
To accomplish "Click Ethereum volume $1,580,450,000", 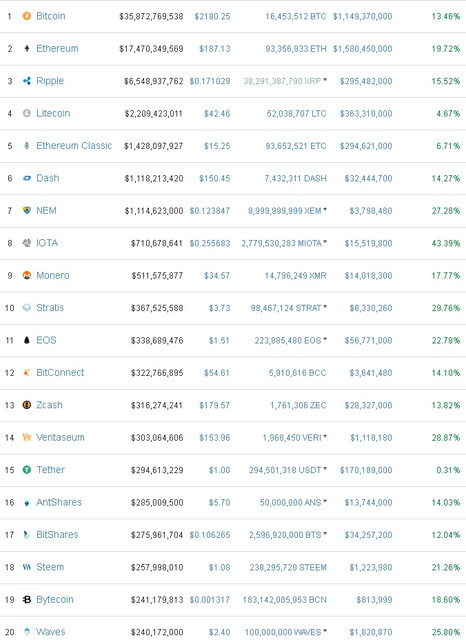I will (362, 49).
